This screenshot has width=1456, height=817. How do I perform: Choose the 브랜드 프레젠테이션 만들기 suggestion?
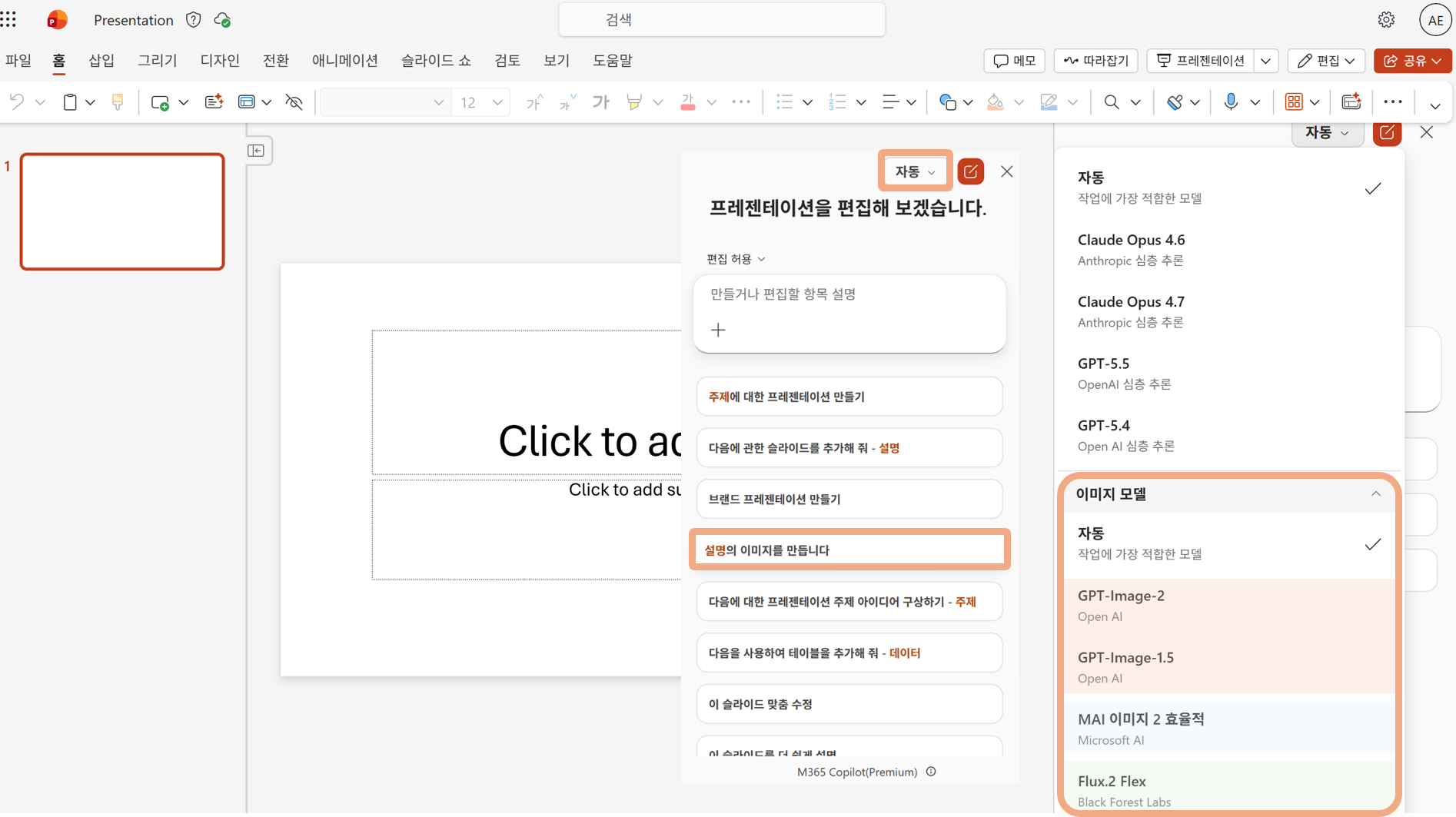[849, 500]
